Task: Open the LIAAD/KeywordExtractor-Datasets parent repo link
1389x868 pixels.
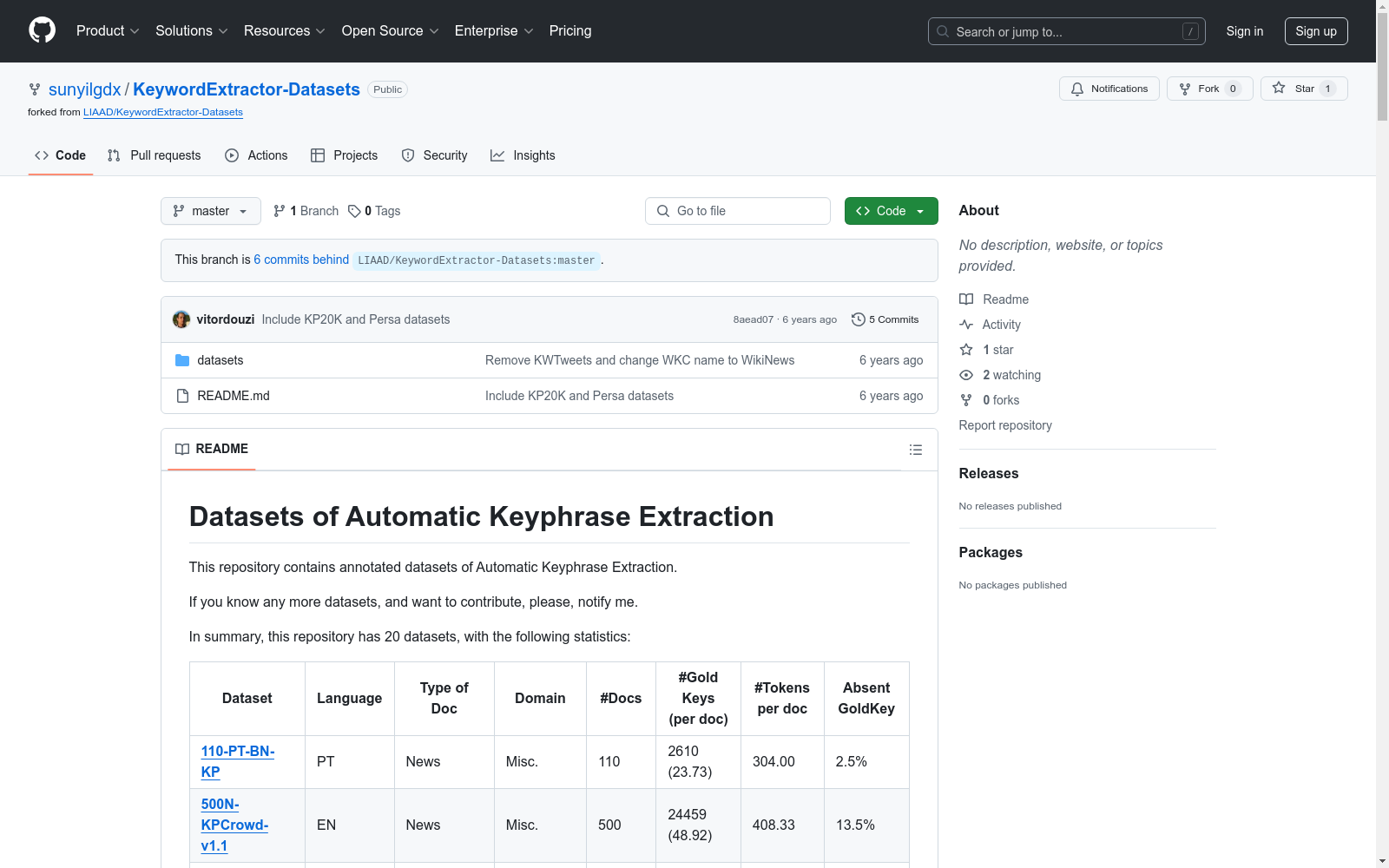Action: [x=163, y=112]
